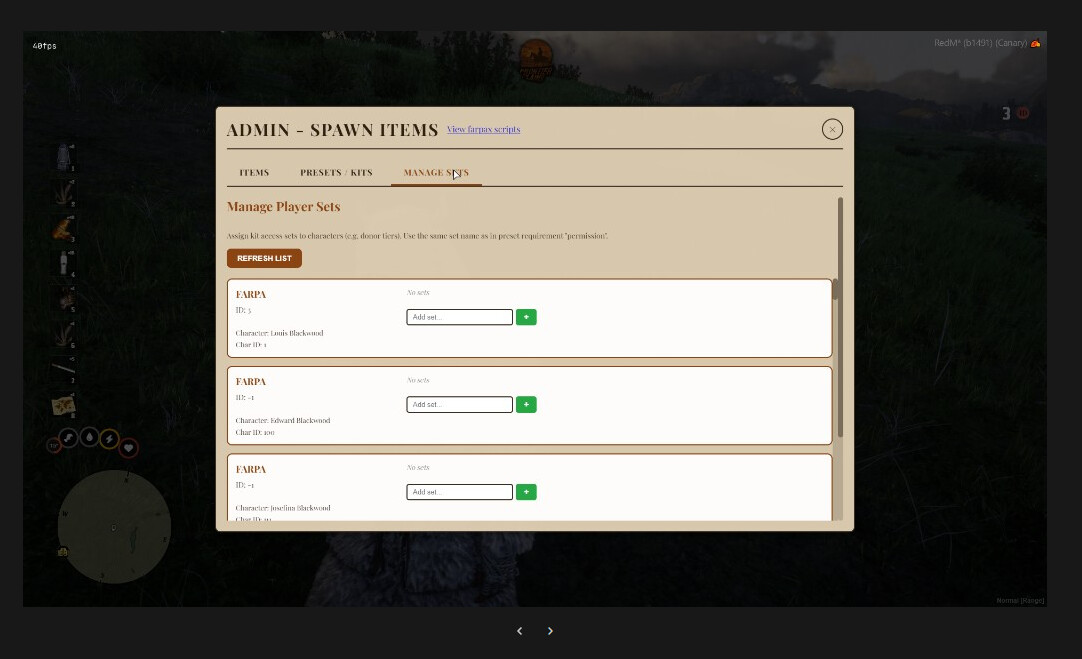The width and height of the screenshot is (1082, 659).
Task: Select the Manage Sets tab
Action: [436, 173]
